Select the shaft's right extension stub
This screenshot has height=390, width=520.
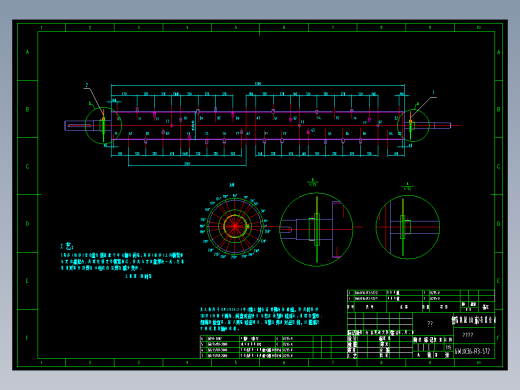tap(433, 125)
